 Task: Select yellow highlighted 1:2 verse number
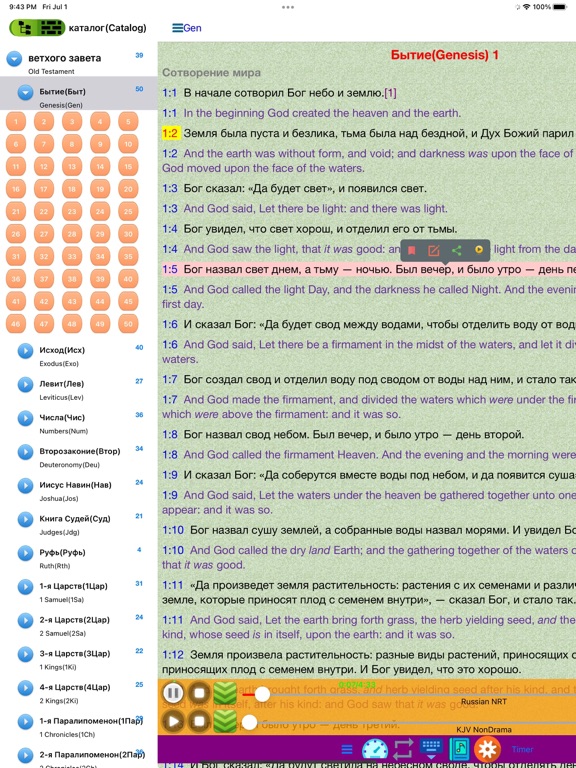[170, 133]
